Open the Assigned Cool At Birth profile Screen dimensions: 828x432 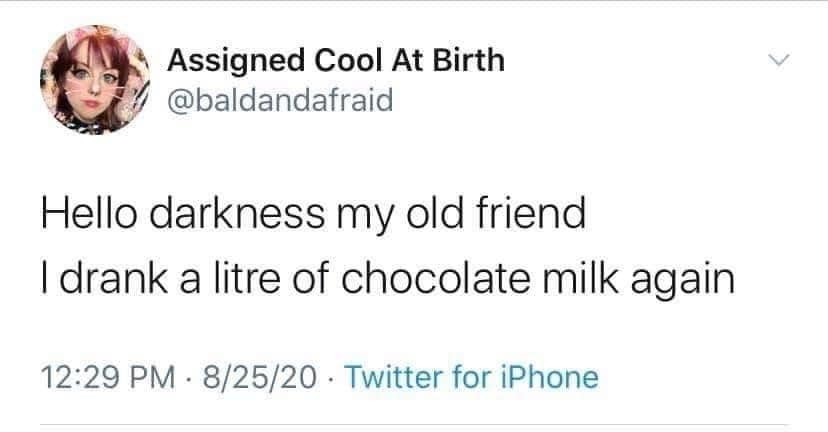(x=335, y=60)
